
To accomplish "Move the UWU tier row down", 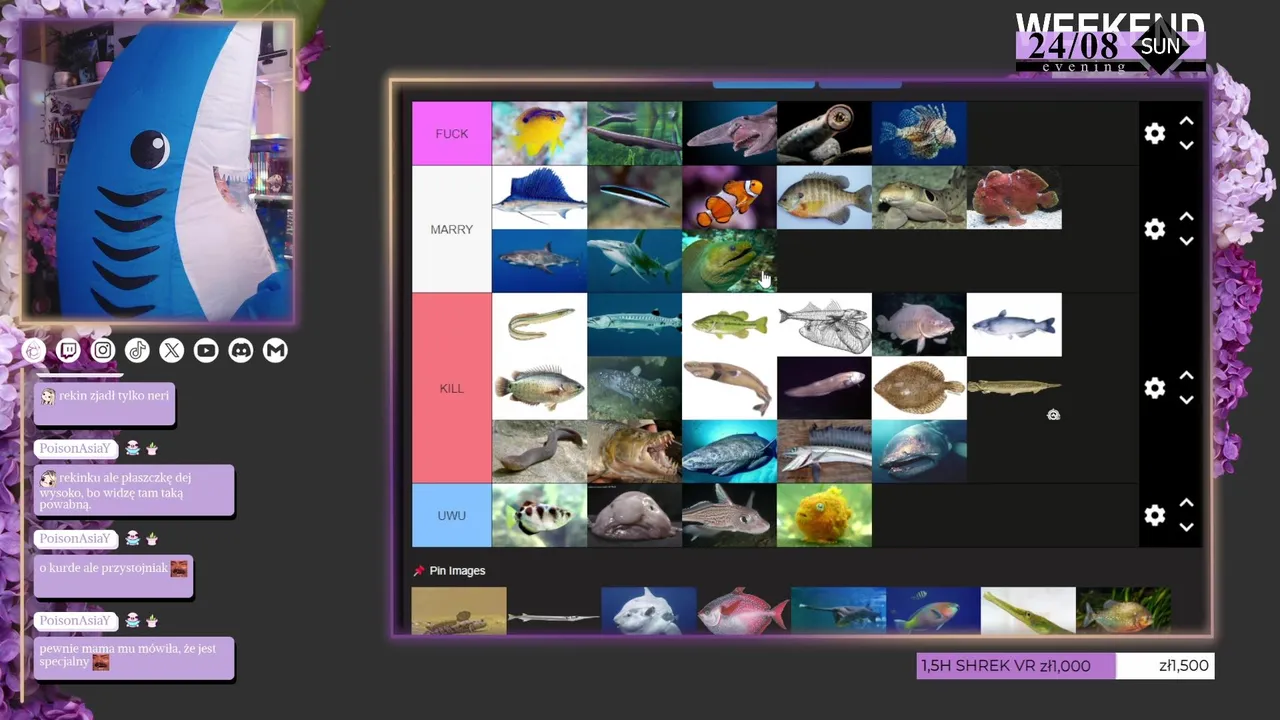I will (1186, 527).
